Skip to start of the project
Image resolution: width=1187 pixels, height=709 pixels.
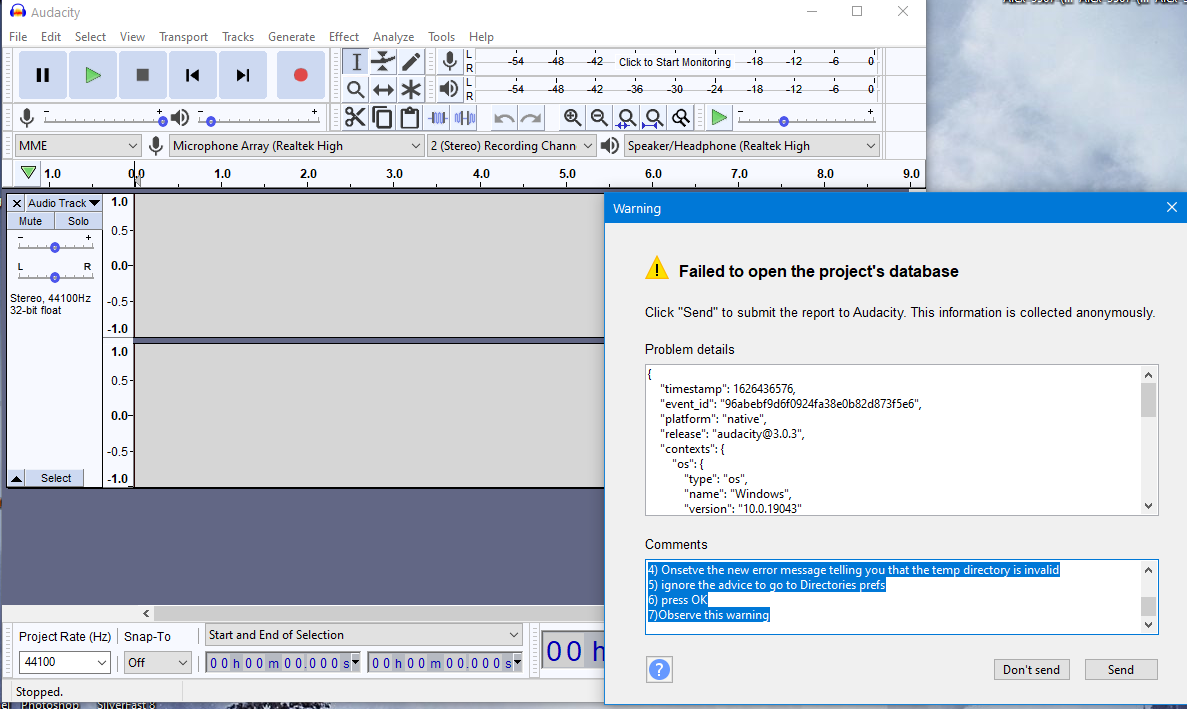click(192, 75)
